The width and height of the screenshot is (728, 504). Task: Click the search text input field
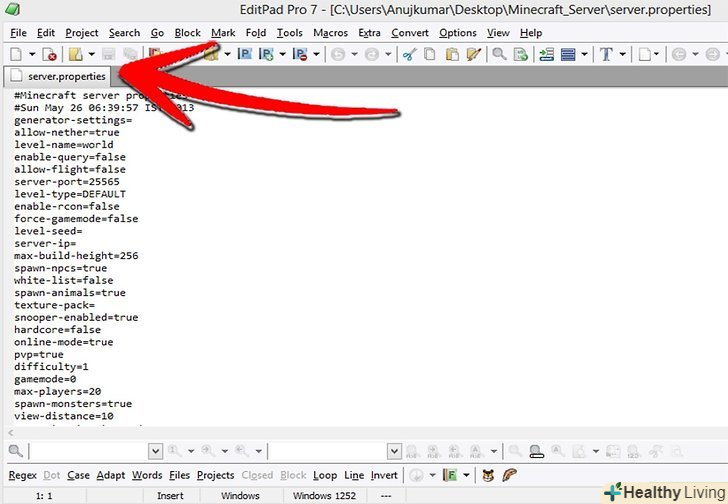click(x=89, y=451)
